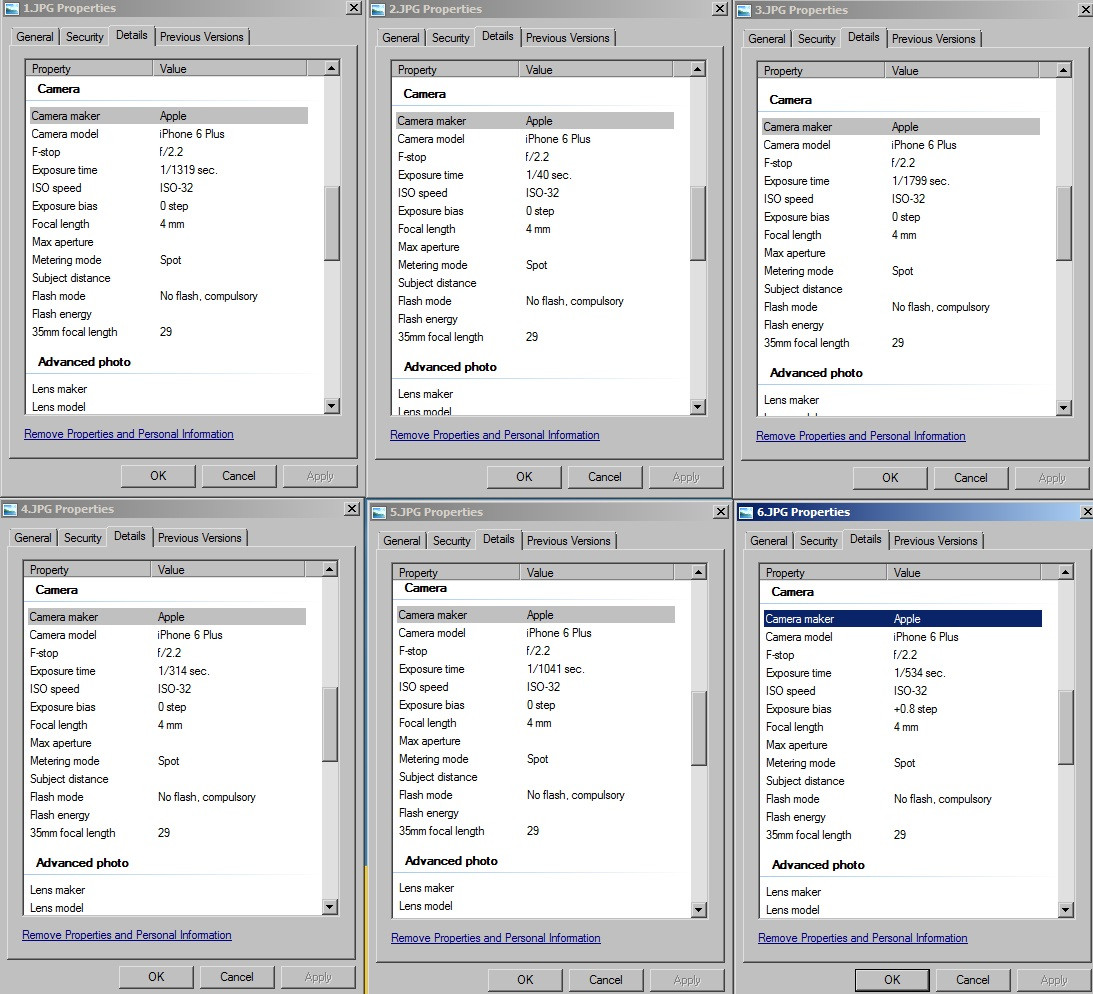Click Remove Properties link in 4.JPG Properties

[127, 935]
